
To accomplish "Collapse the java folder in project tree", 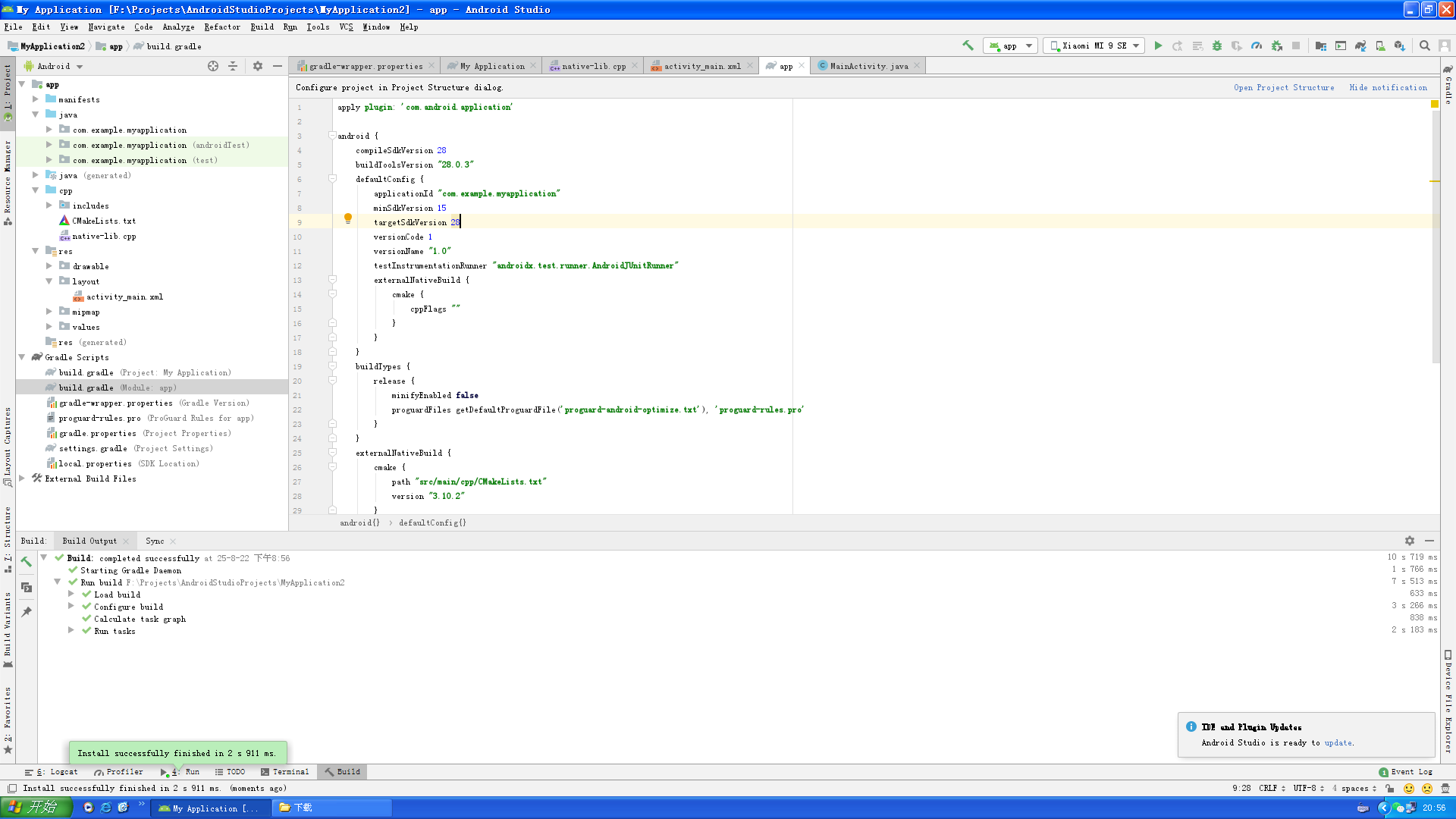I will point(36,115).
